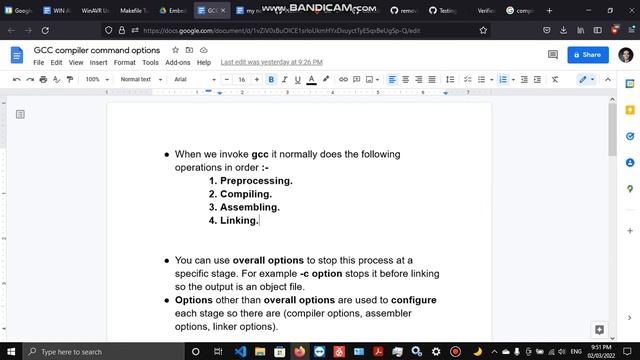Image resolution: width=640 pixels, height=360 pixels.
Task: Click the font size field showing 16
Action: pos(242,80)
